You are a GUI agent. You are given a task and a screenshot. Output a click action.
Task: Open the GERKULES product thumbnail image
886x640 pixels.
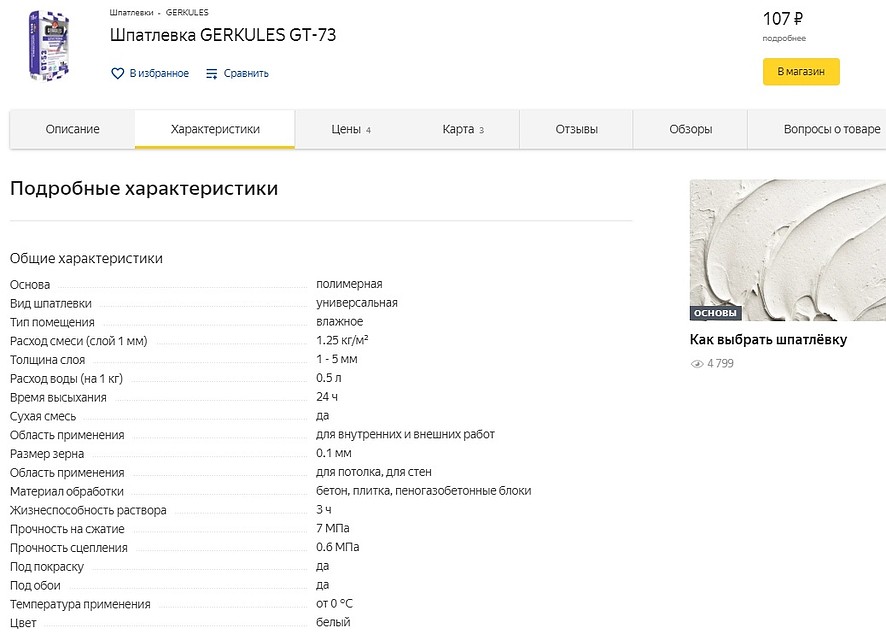pyautogui.click(x=48, y=46)
